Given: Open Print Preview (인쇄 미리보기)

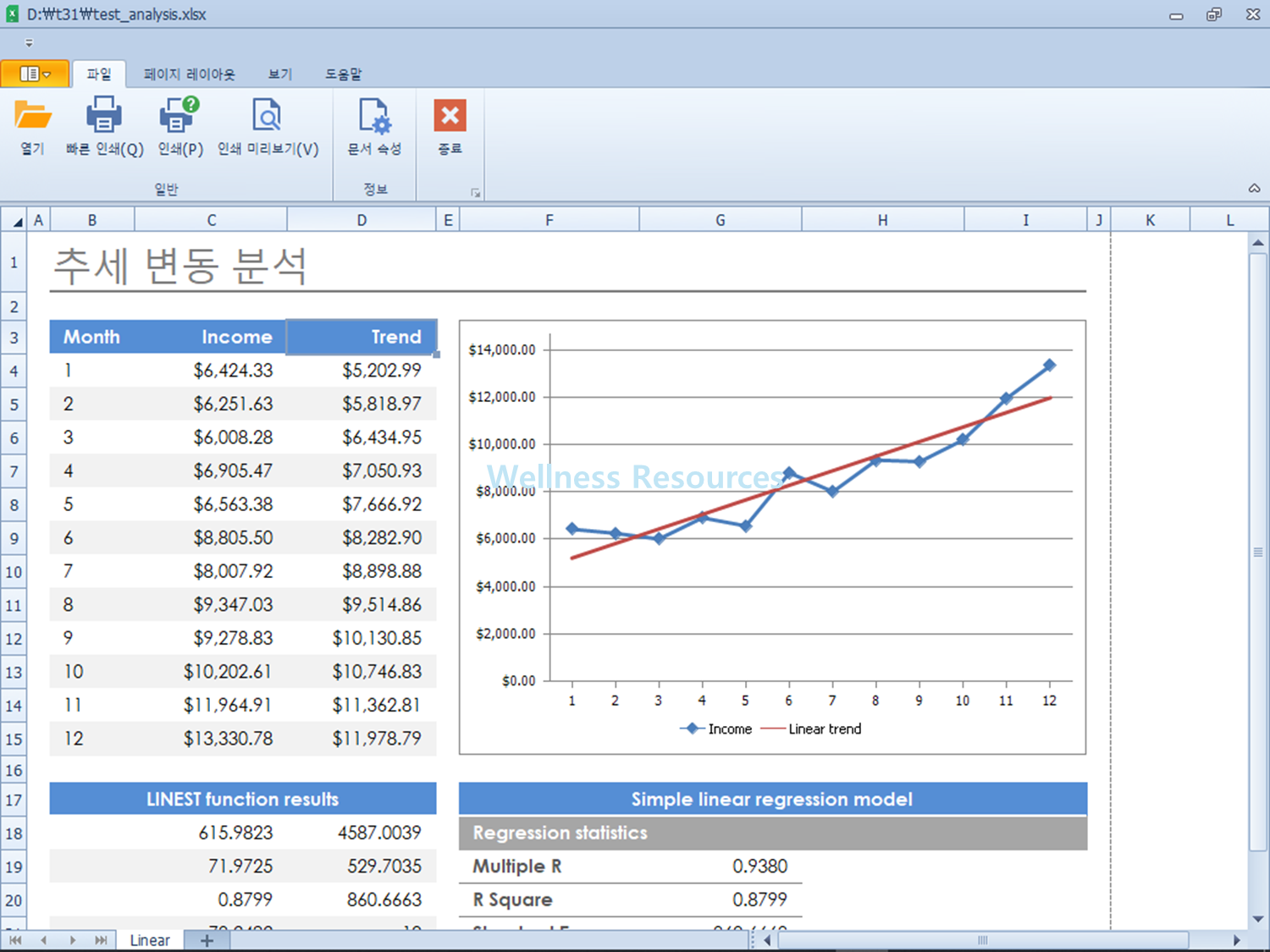Looking at the screenshot, I should point(268,127).
